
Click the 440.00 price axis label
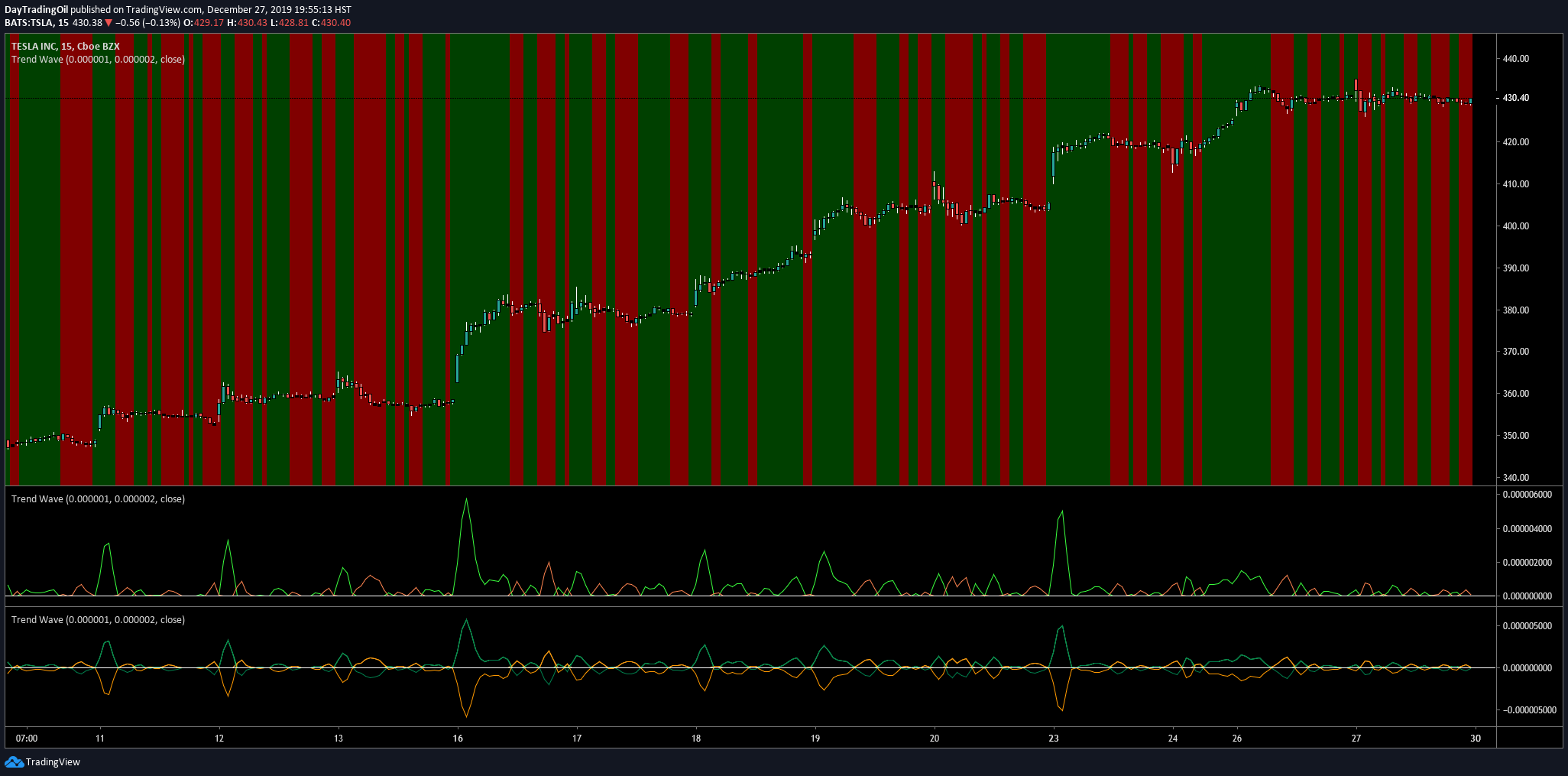(1516, 58)
